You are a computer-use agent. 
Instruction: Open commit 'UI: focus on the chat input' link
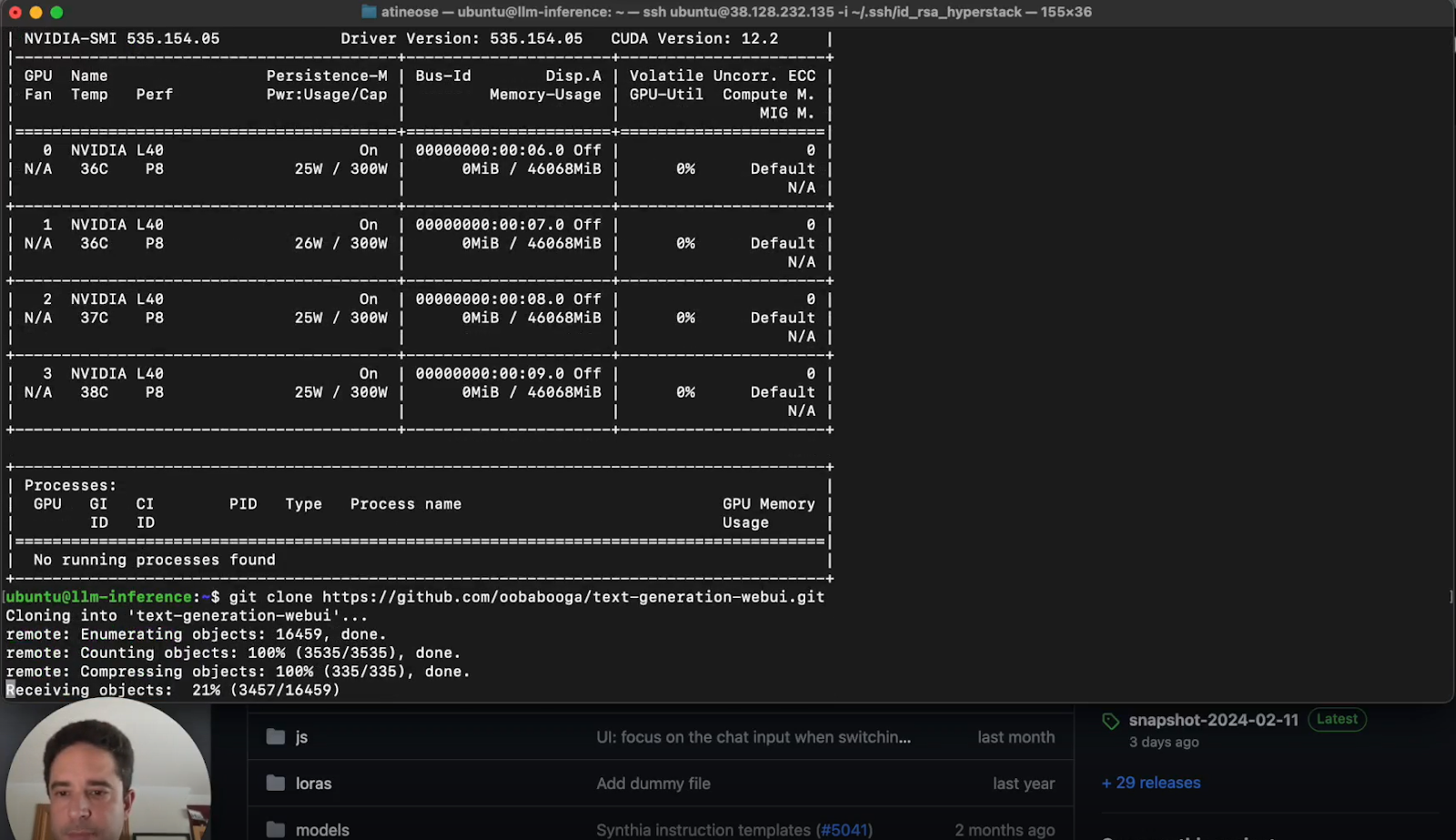pyautogui.click(x=753, y=737)
